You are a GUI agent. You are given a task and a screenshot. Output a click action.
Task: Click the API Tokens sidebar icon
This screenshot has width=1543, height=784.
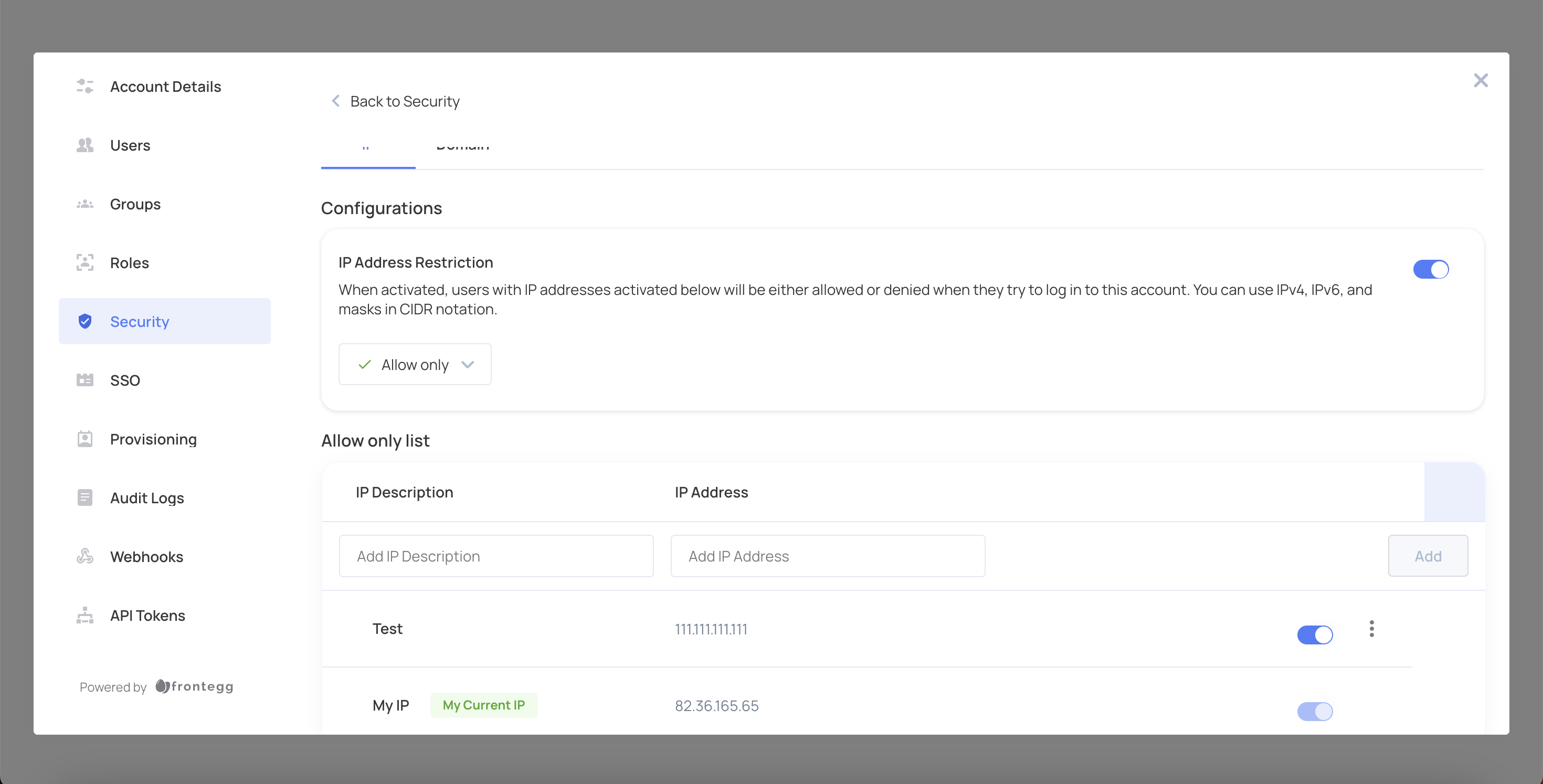pos(85,615)
